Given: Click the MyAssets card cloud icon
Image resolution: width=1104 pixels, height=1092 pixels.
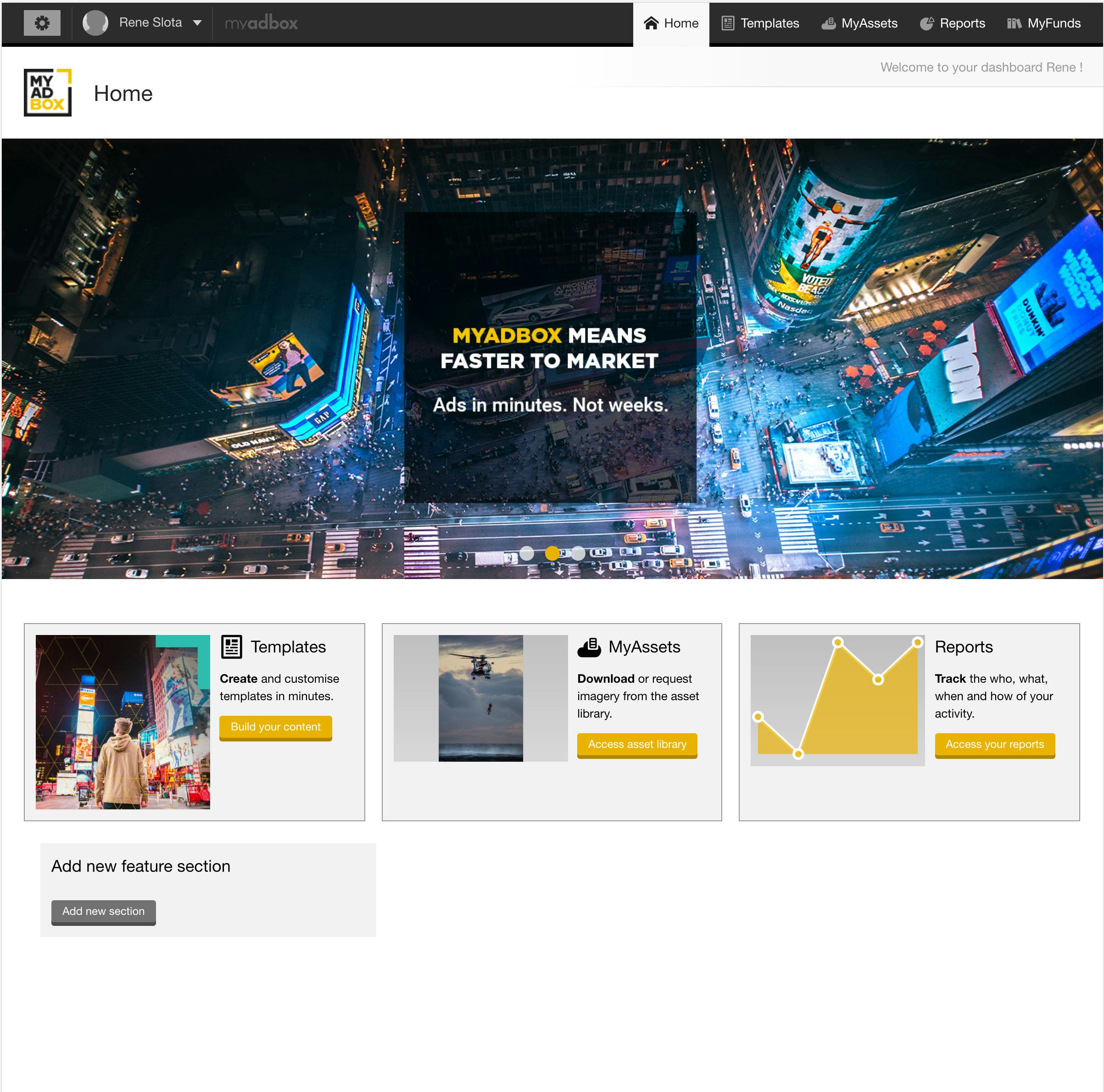Looking at the screenshot, I should tap(589, 647).
